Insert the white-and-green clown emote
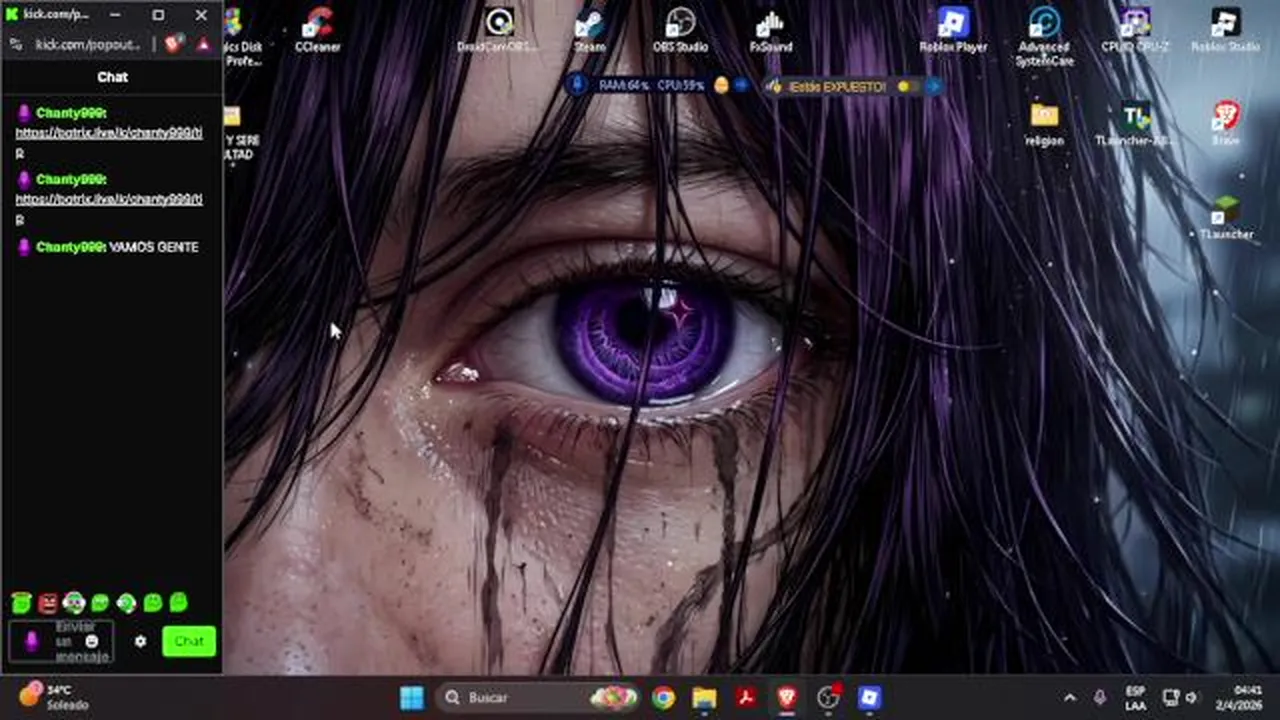The image size is (1280, 720). 74,602
